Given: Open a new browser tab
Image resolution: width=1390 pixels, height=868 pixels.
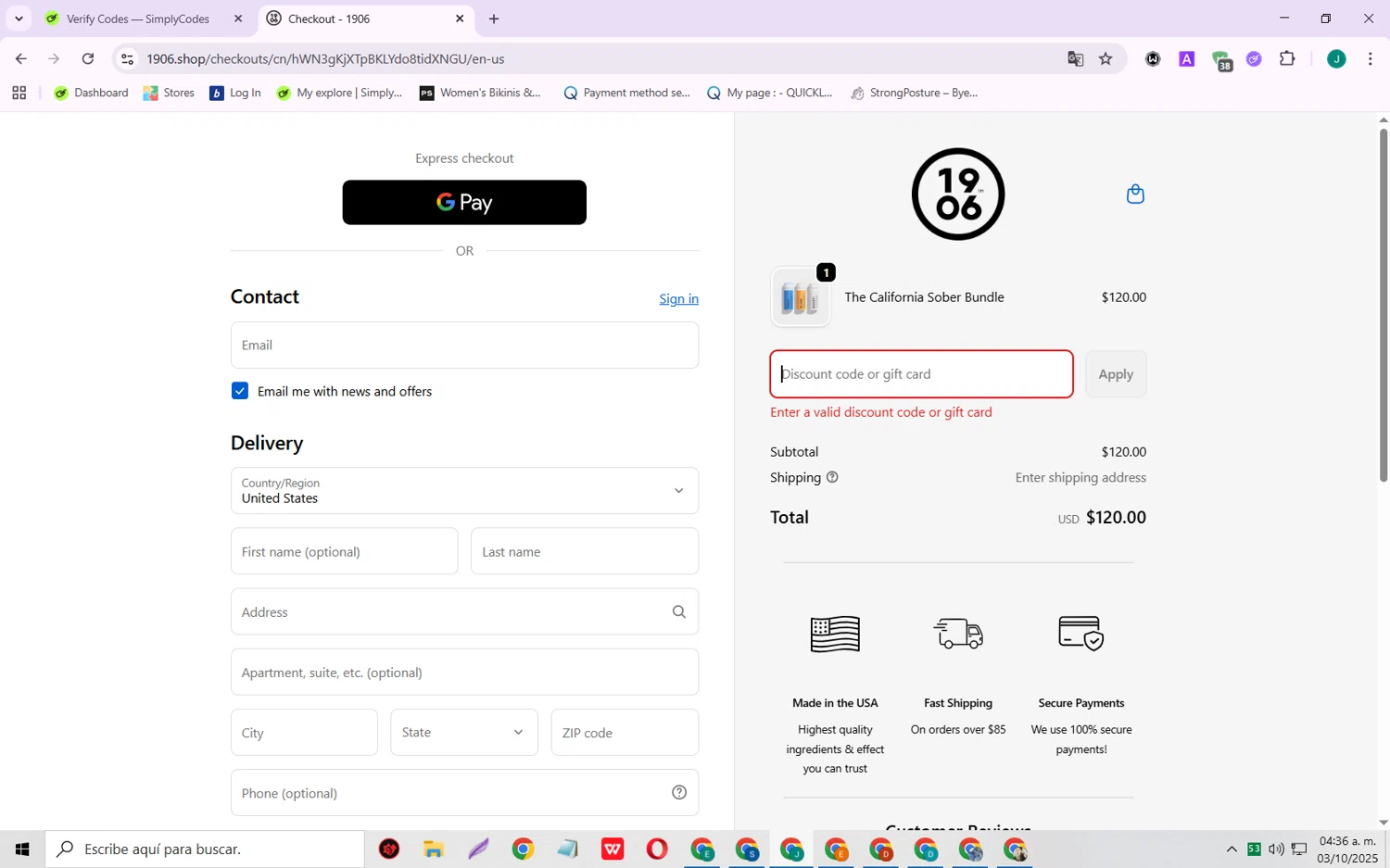Looking at the screenshot, I should click(494, 19).
